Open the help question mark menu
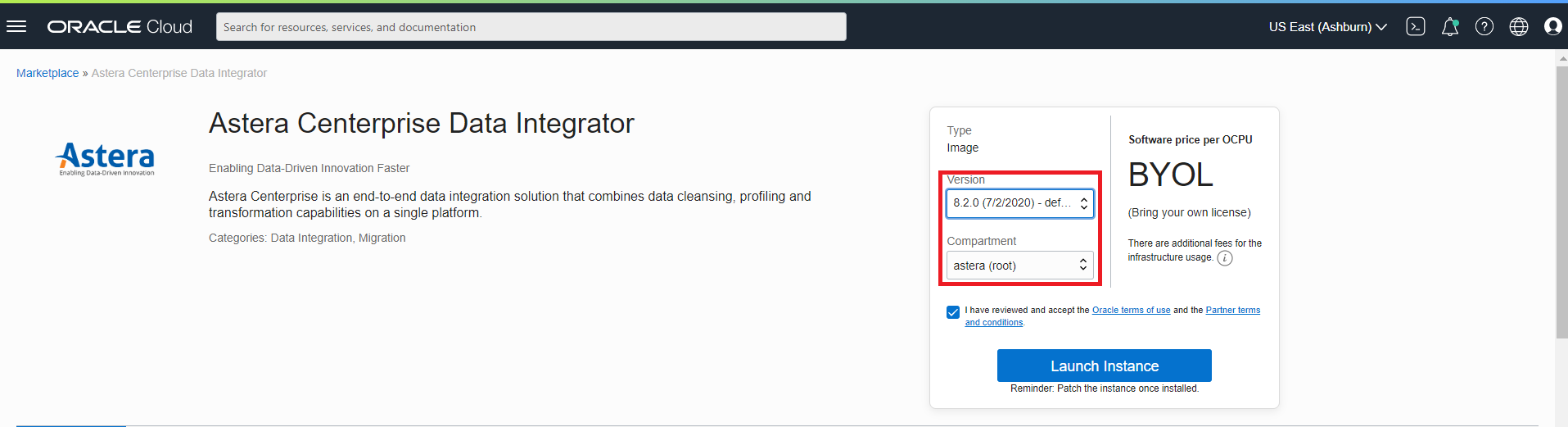The height and width of the screenshot is (427, 1568). pos(1484,26)
